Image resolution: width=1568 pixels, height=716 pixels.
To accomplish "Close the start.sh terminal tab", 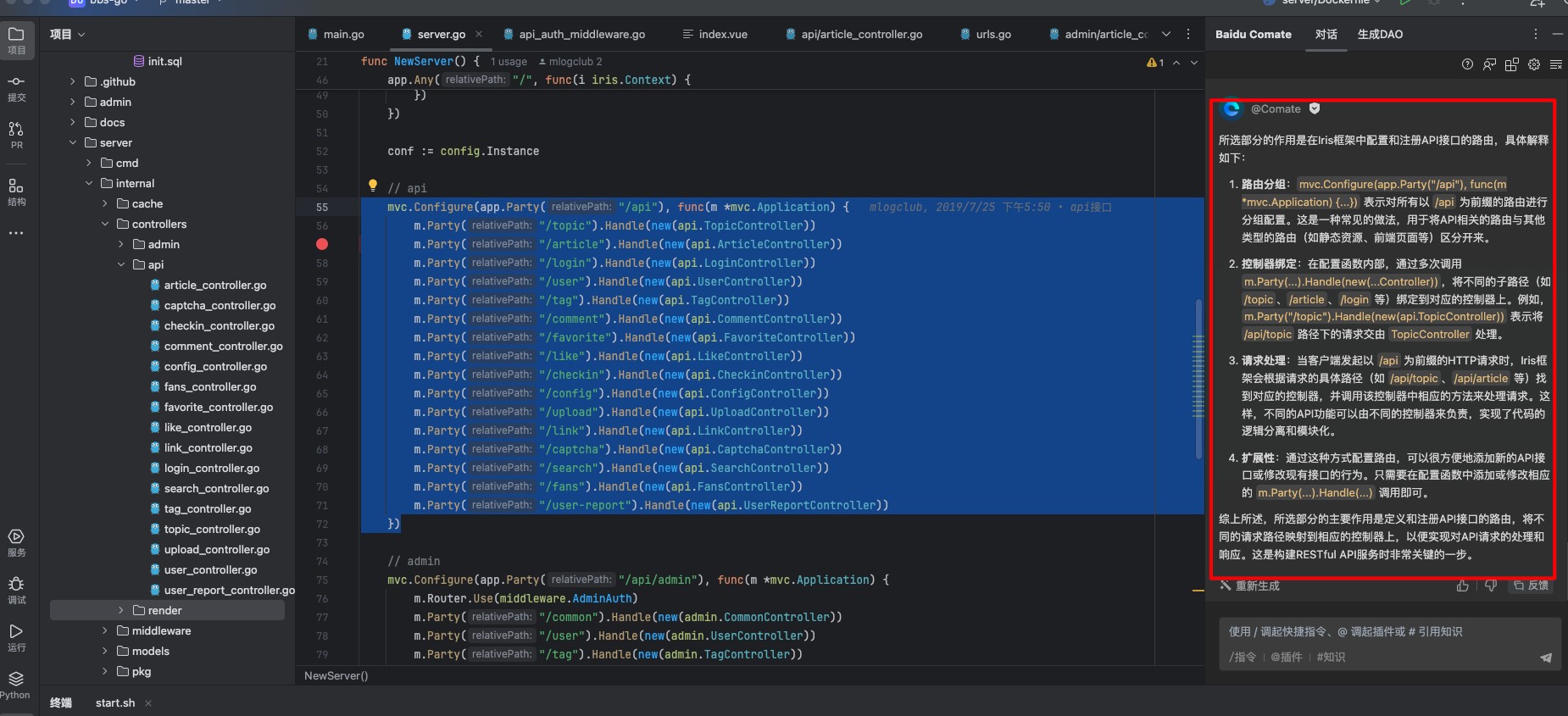I will point(148,703).
